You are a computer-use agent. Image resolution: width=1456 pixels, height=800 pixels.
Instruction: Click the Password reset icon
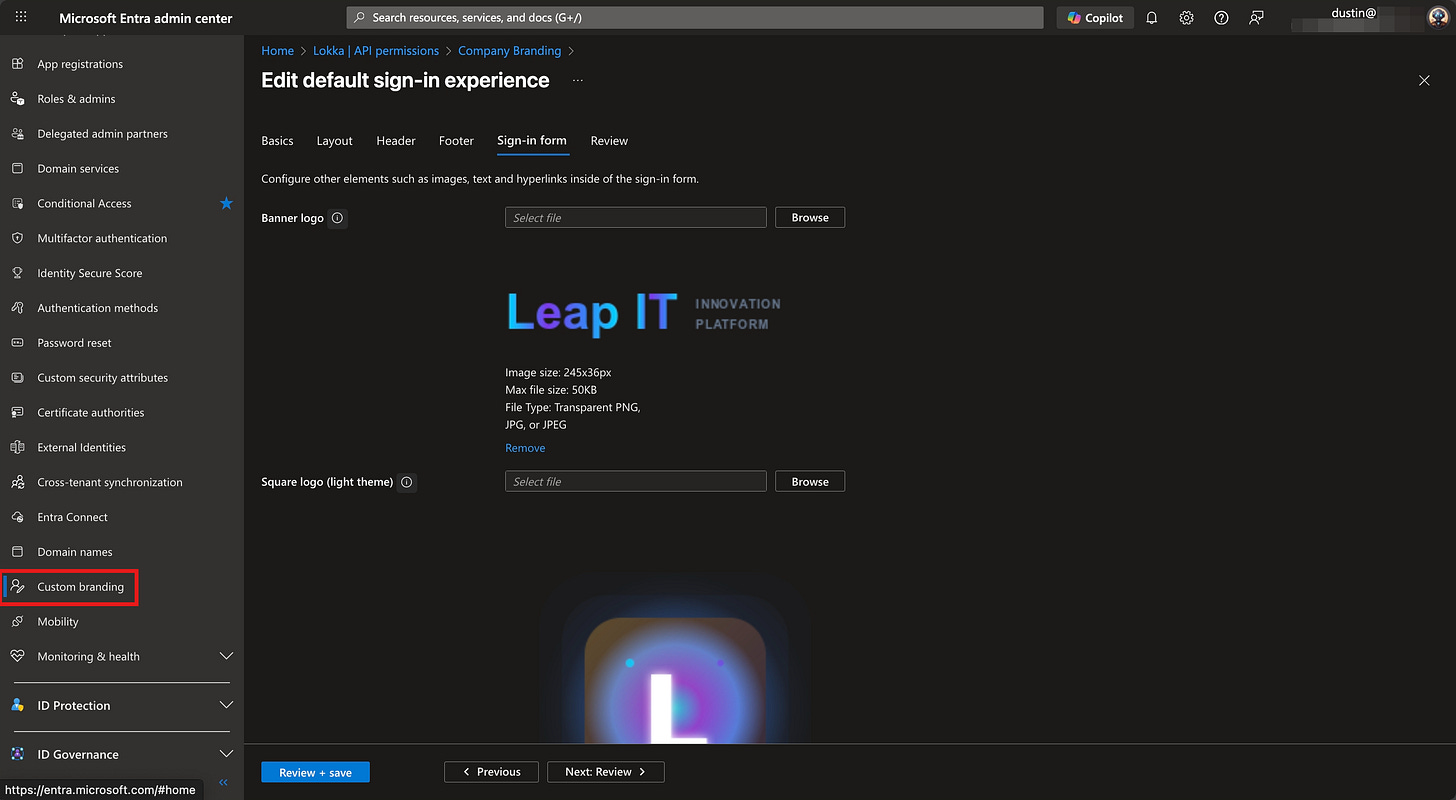[x=17, y=343]
